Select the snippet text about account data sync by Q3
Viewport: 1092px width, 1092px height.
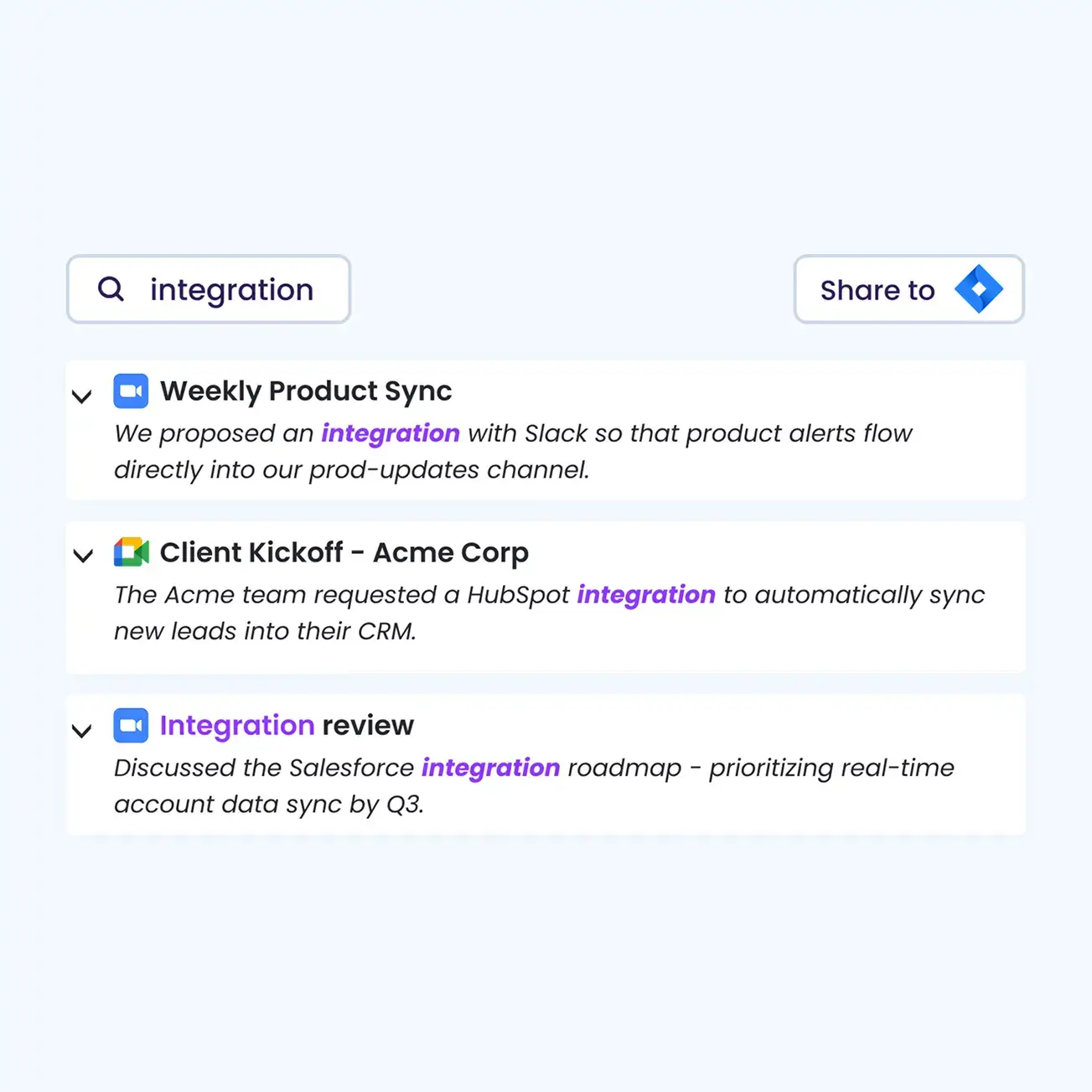click(269, 805)
